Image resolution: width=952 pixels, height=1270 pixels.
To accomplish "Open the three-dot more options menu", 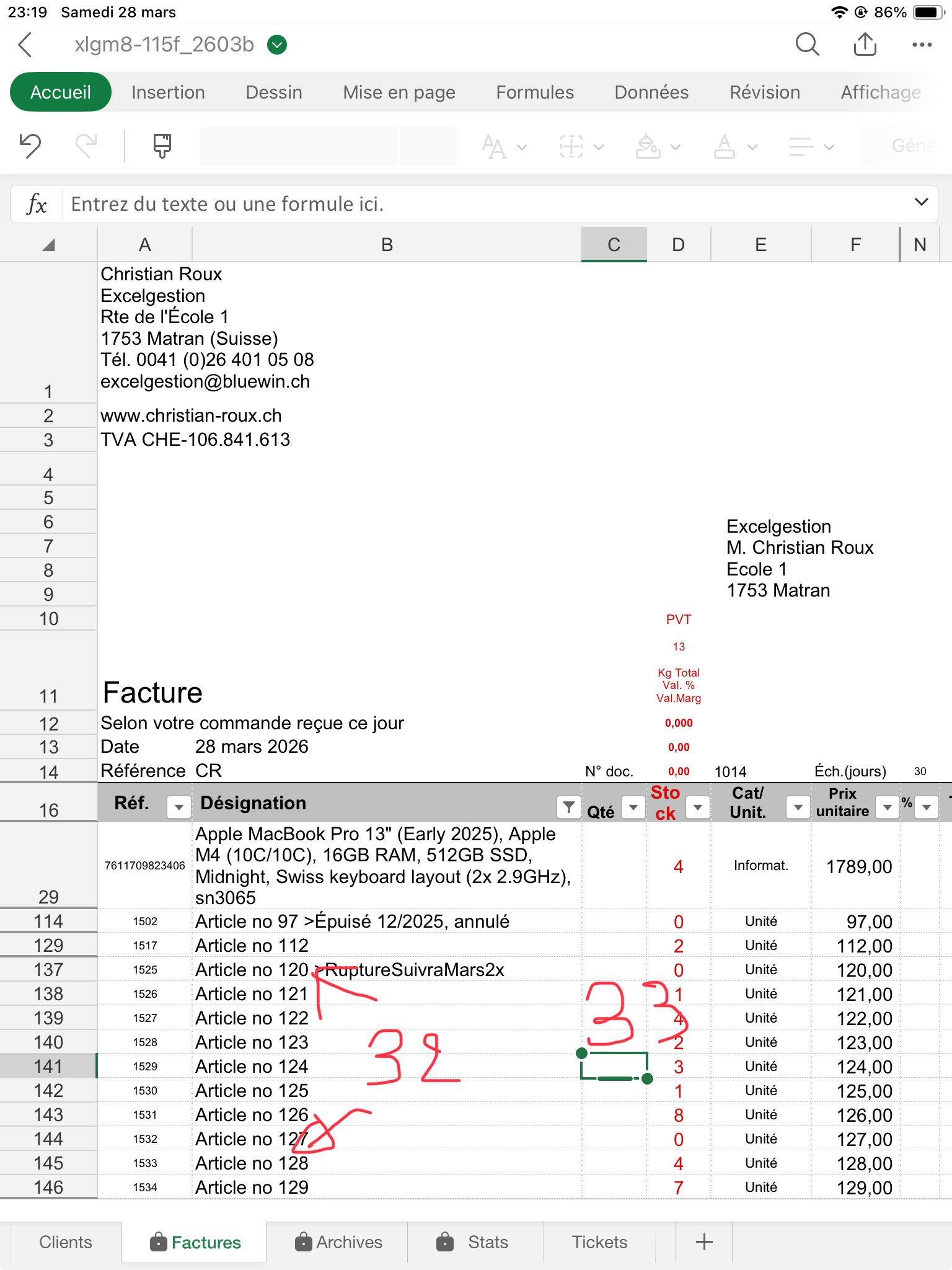I will tap(922, 45).
